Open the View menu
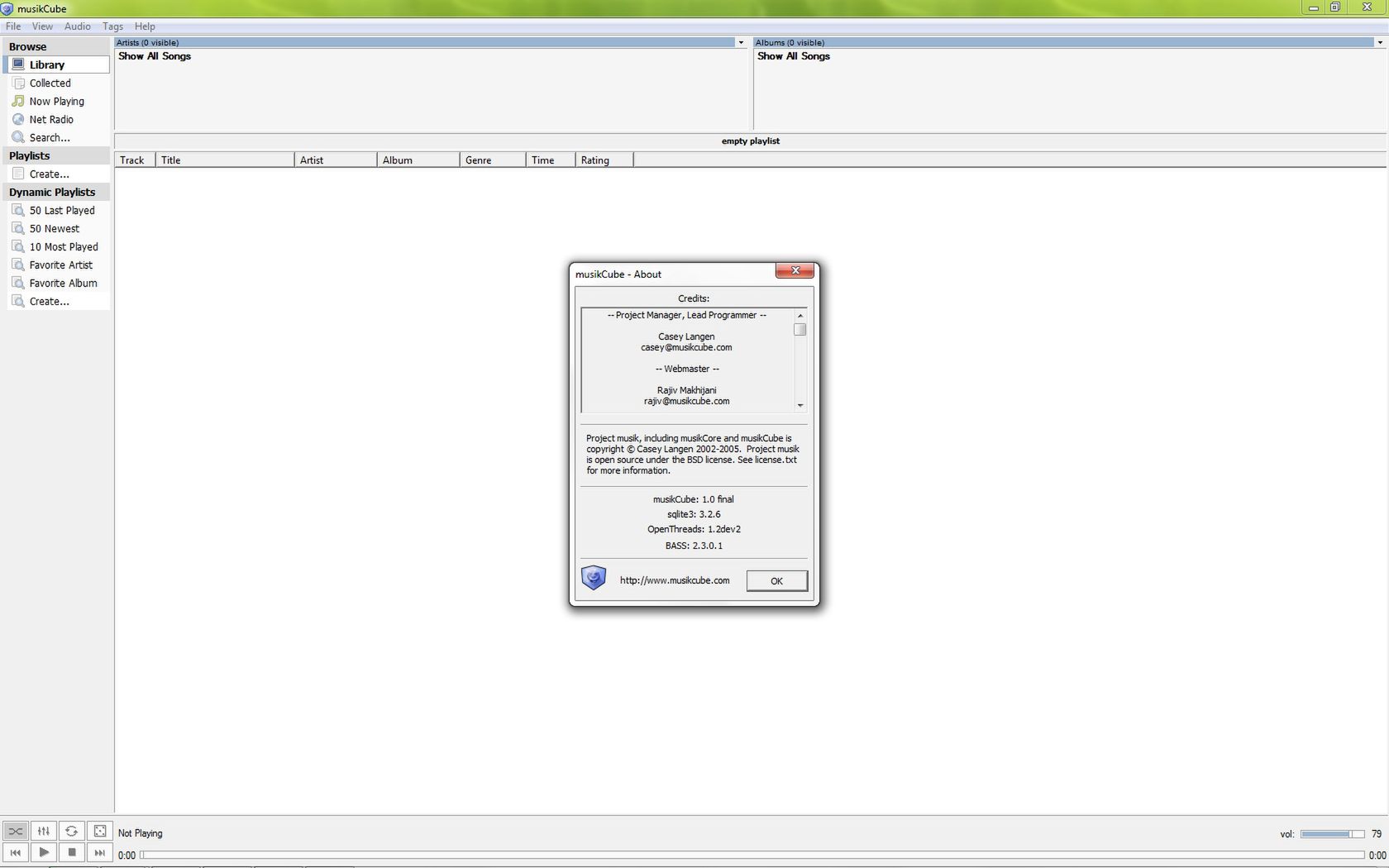The width and height of the screenshot is (1389, 868). 42,26
